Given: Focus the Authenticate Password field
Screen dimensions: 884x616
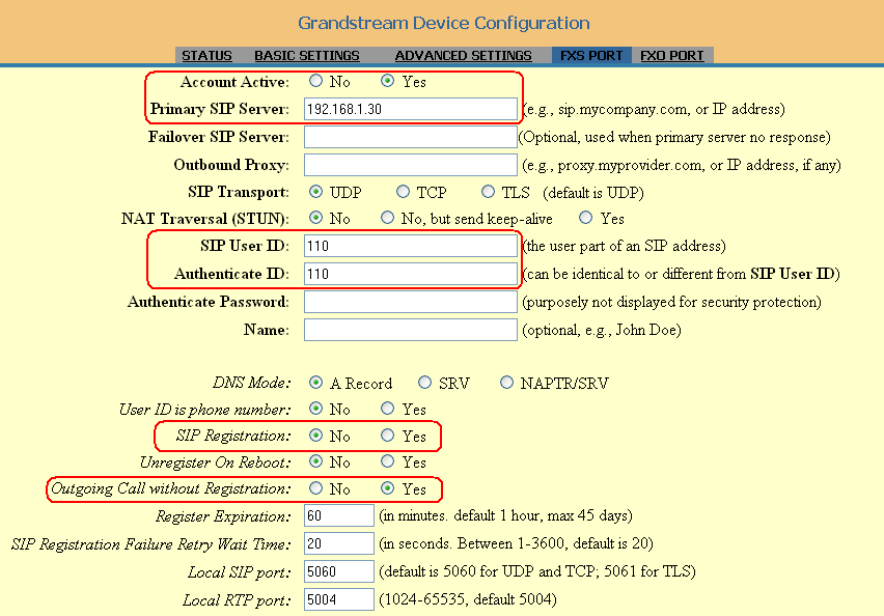Looking at the screenshot, I should click(x=410, y=302).
